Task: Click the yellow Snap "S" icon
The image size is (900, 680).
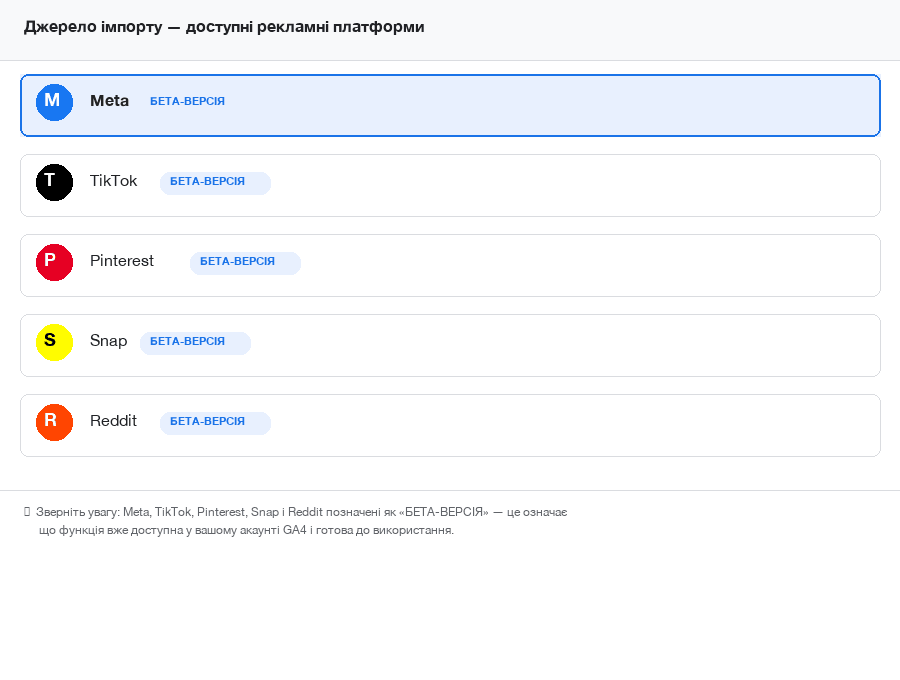Action: (55, 343)
